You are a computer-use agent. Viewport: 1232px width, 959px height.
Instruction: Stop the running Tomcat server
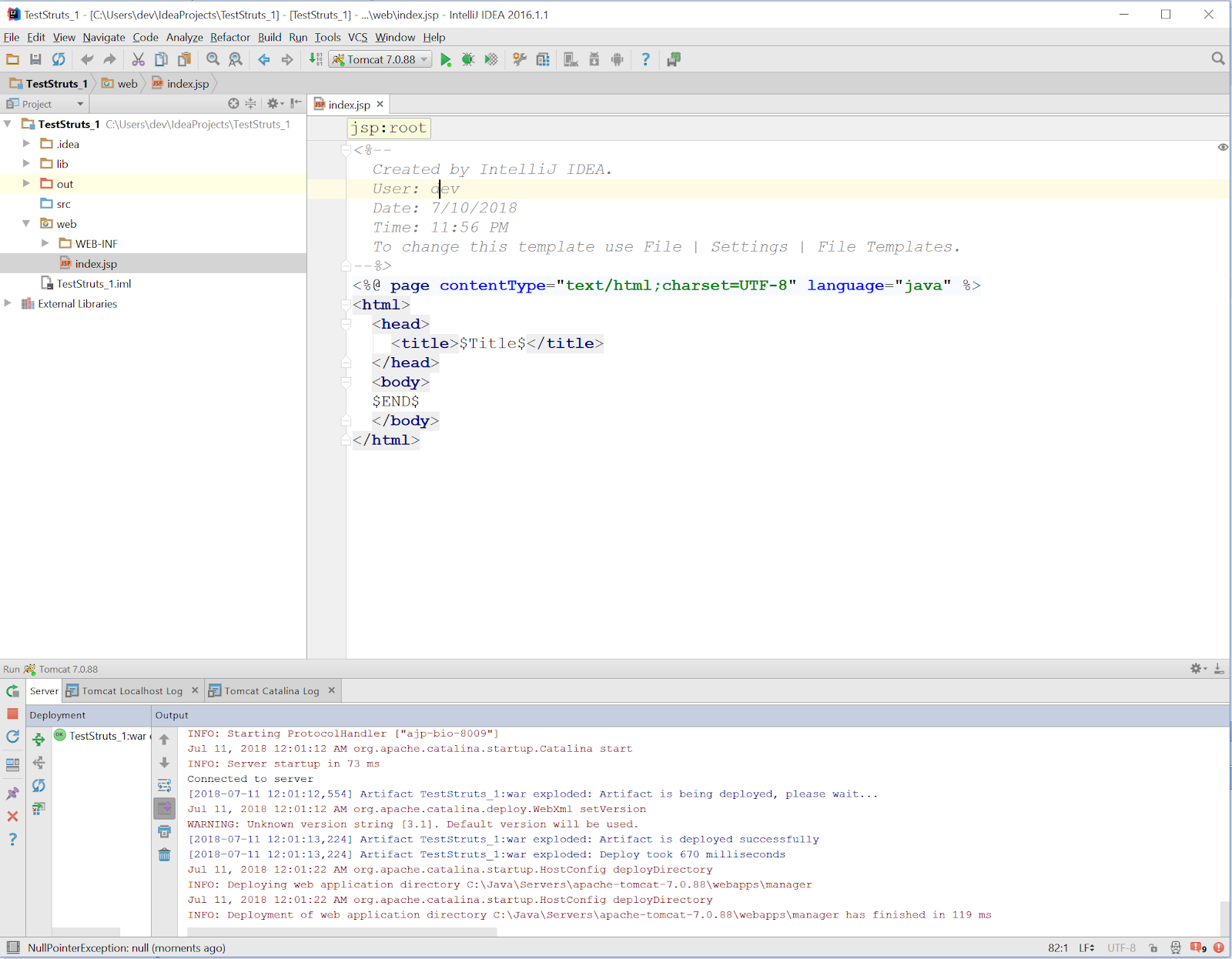pyautogui.click(x=12, y=714)
